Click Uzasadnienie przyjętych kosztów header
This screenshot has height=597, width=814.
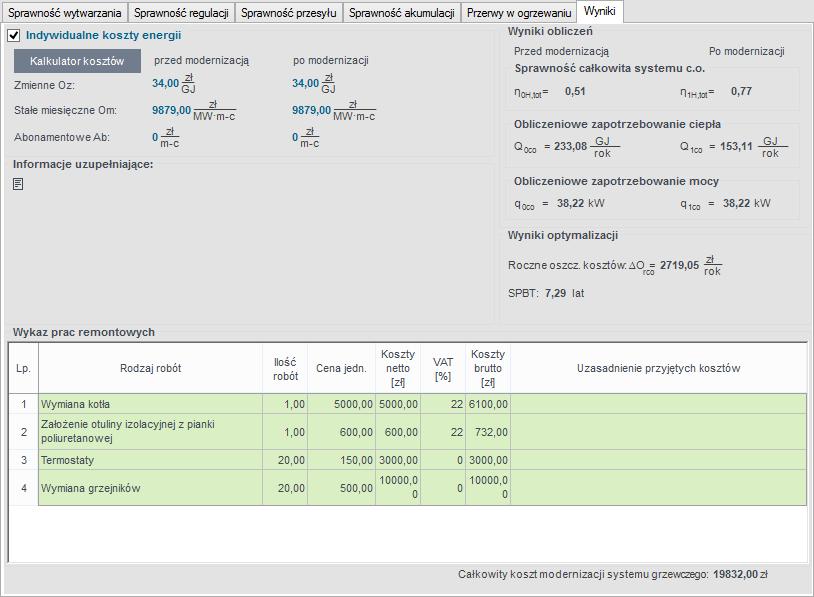point(658,368)
